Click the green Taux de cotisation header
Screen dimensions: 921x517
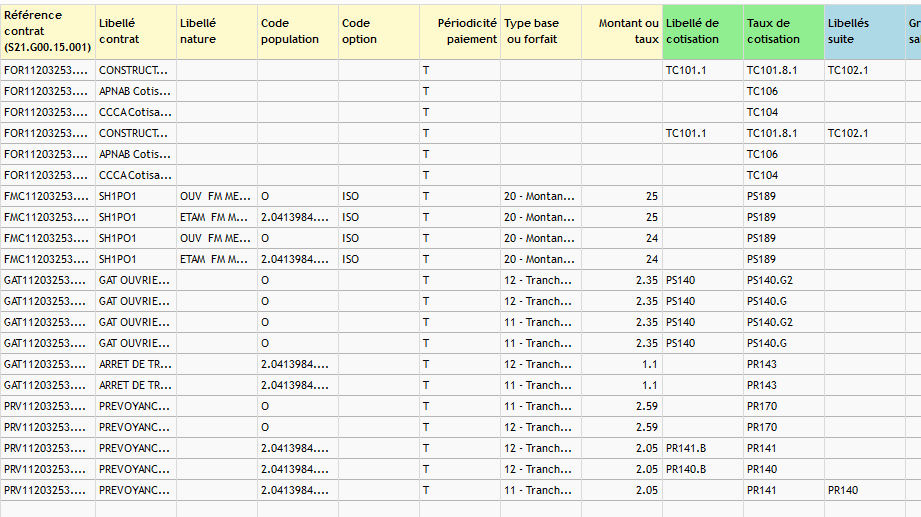click(784, 32)
